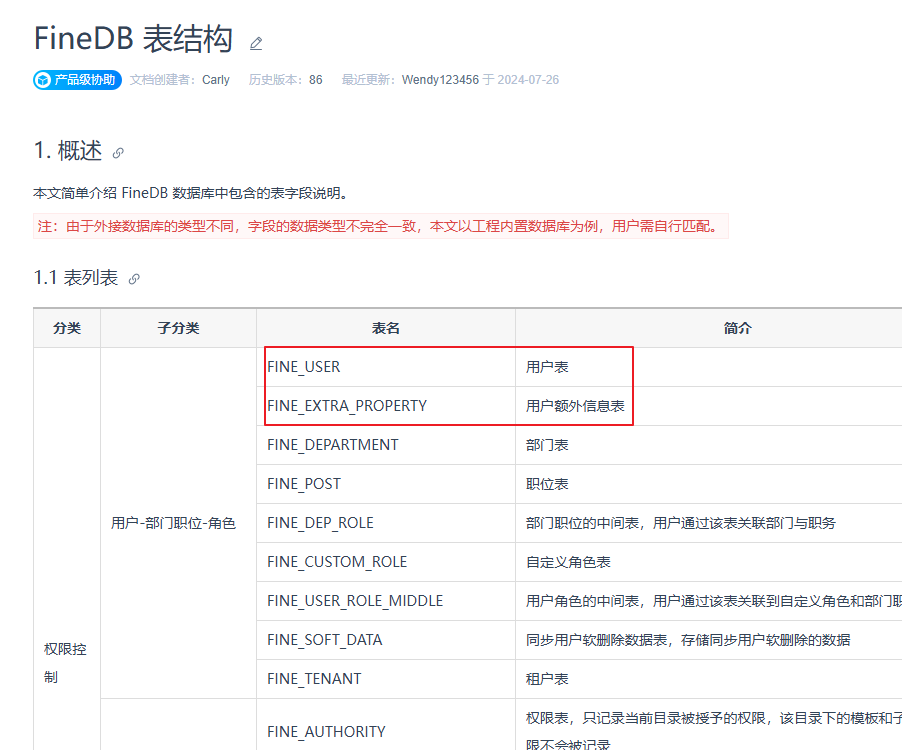Image resolution: width=902 pixels, height=750 pixels.
Task: Click the column header 表名
Action: (x=385, y=328)
